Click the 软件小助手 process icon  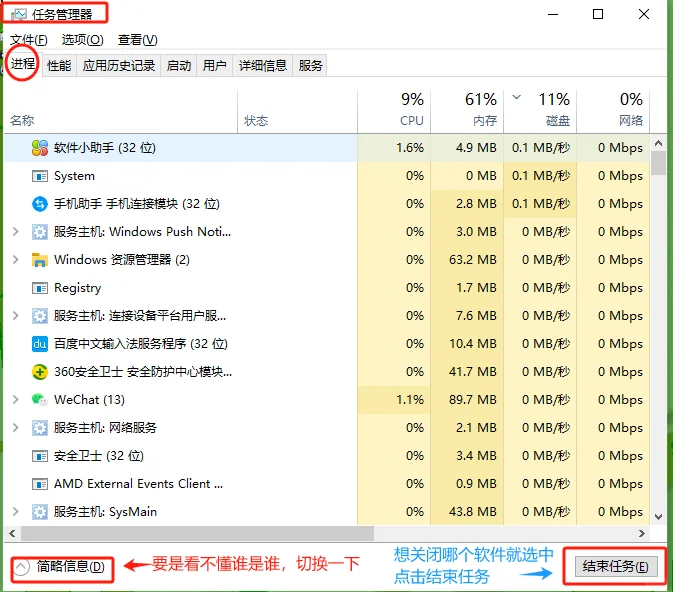pos(40,148)
